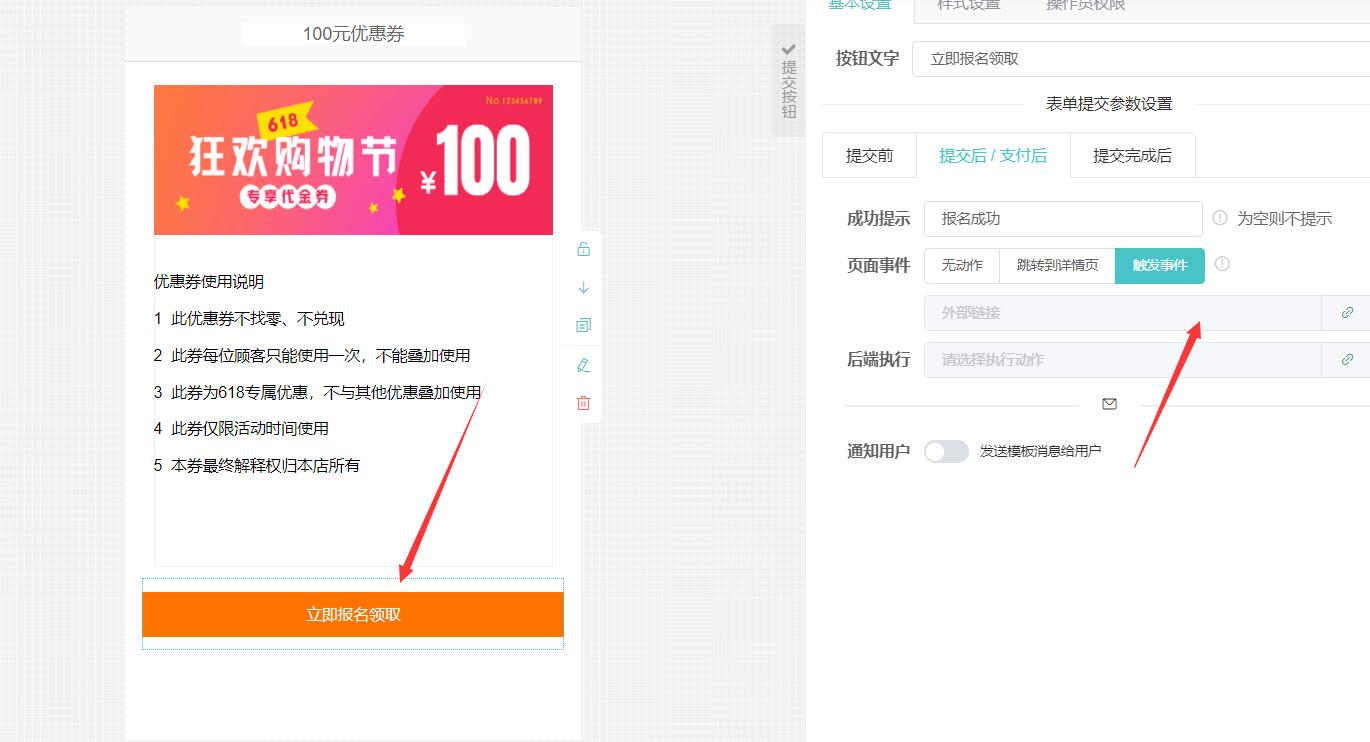Image resolution: width=1370 pixels, height=742 pixels.
Task: Open the 样式设置 tab
Action: tap(968, 6)
